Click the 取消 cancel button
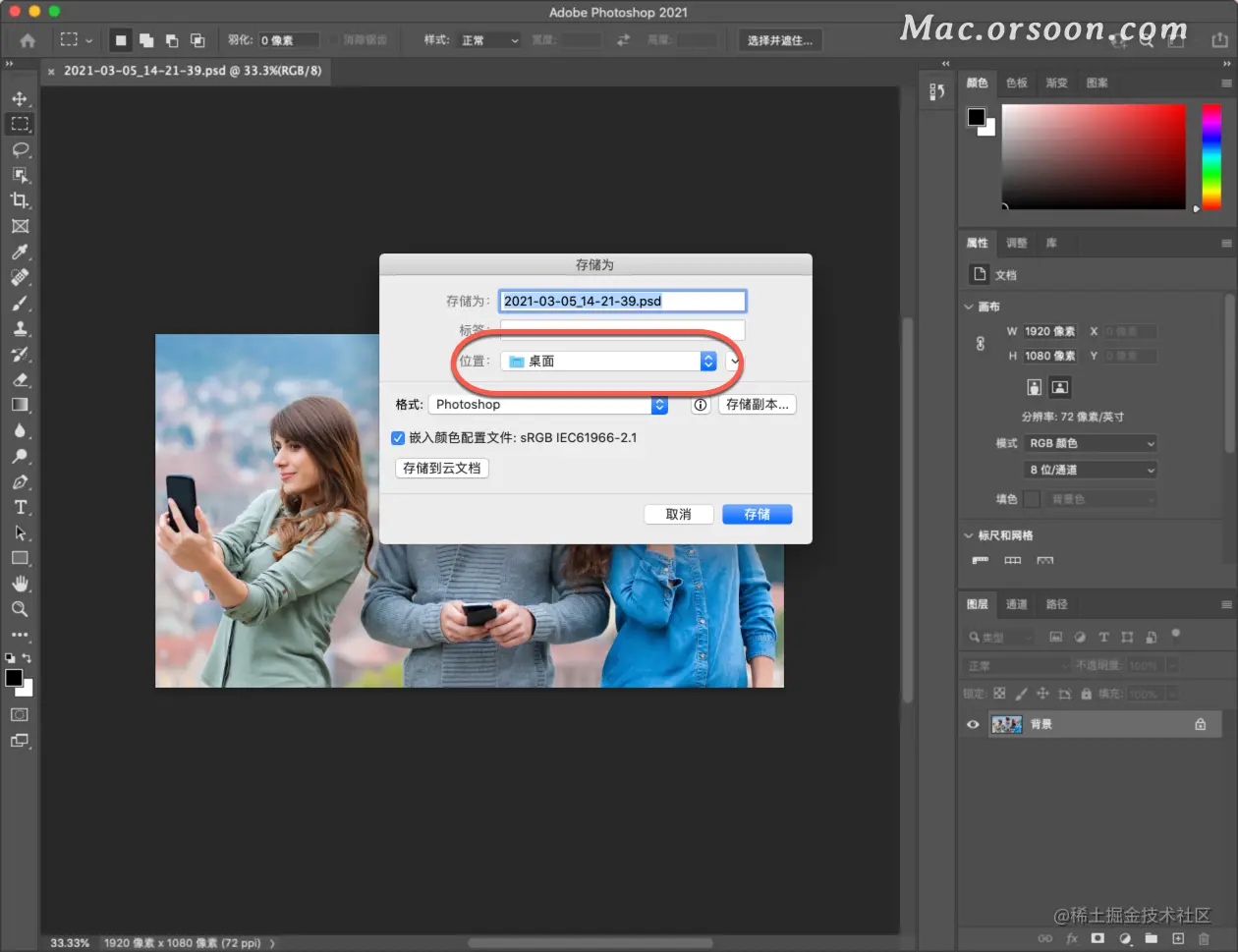Viewport: 1238px width, 952px height. coord(678,515)
